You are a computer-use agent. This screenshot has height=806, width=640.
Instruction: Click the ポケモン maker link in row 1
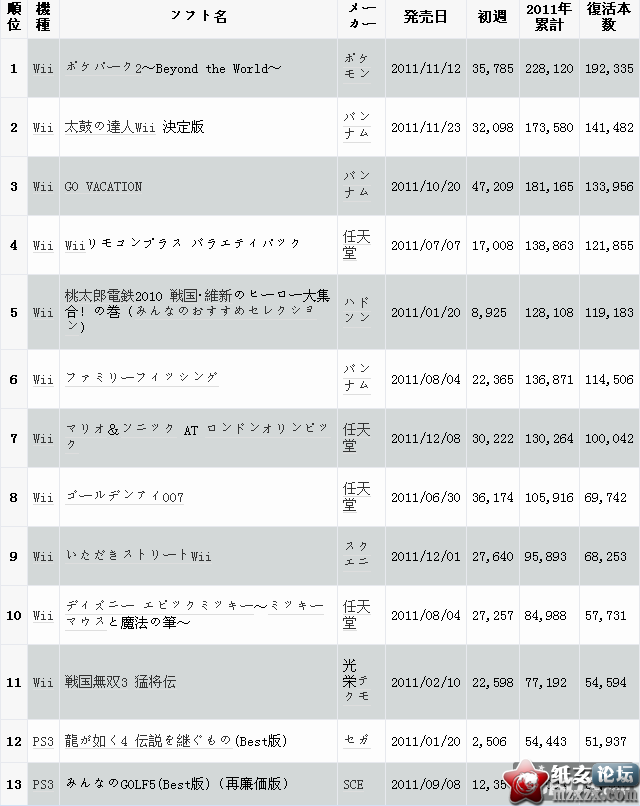click(357, 66)
